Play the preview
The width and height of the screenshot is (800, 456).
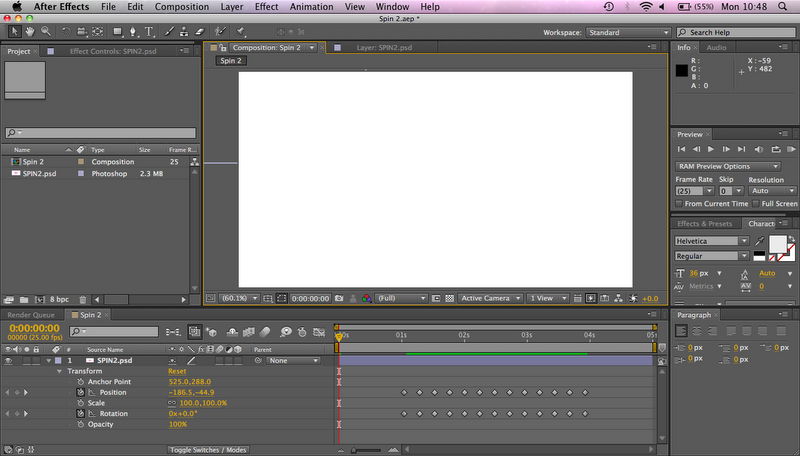(711, 149)
